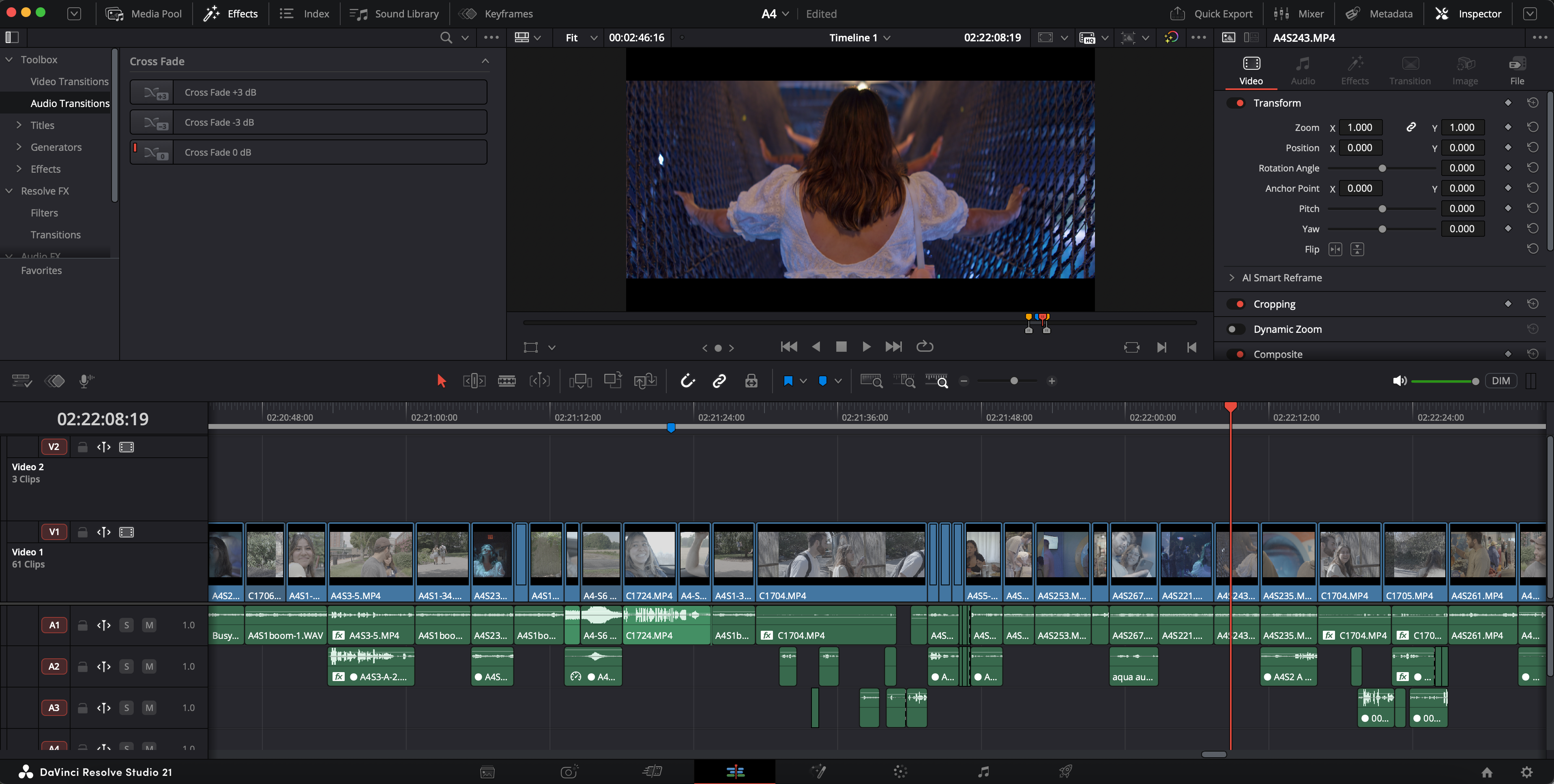Open the Timeline 1 name dropdown
Image resolution: width=1554 pixels, height=784 pixels.
point(860,37)
